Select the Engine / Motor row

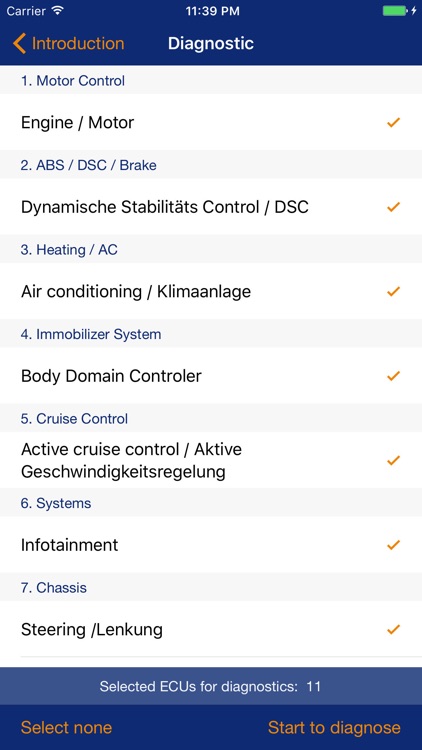(211, 122)
